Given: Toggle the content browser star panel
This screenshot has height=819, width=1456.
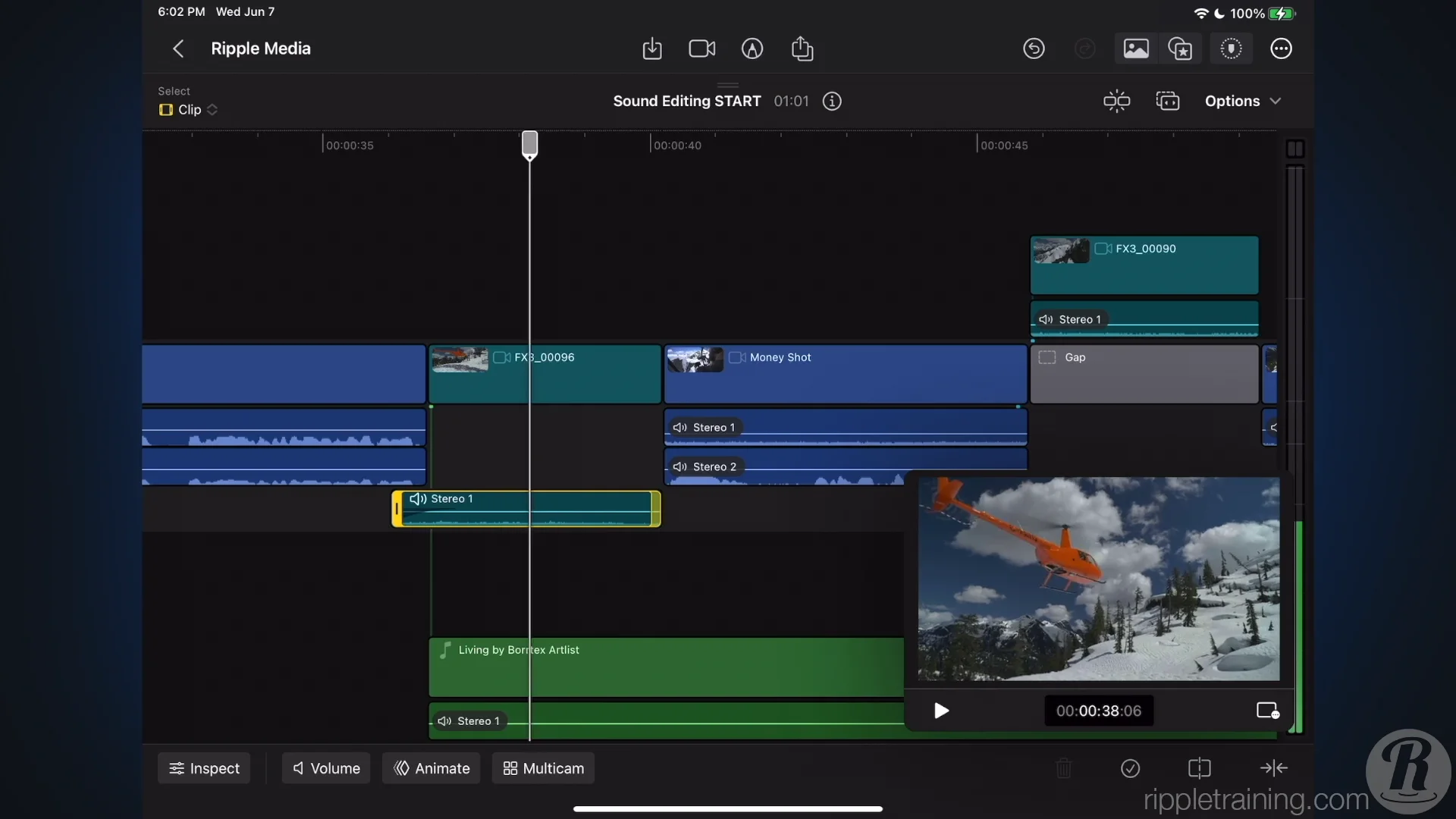Looking at the screenshot, I should (1180, 49).
